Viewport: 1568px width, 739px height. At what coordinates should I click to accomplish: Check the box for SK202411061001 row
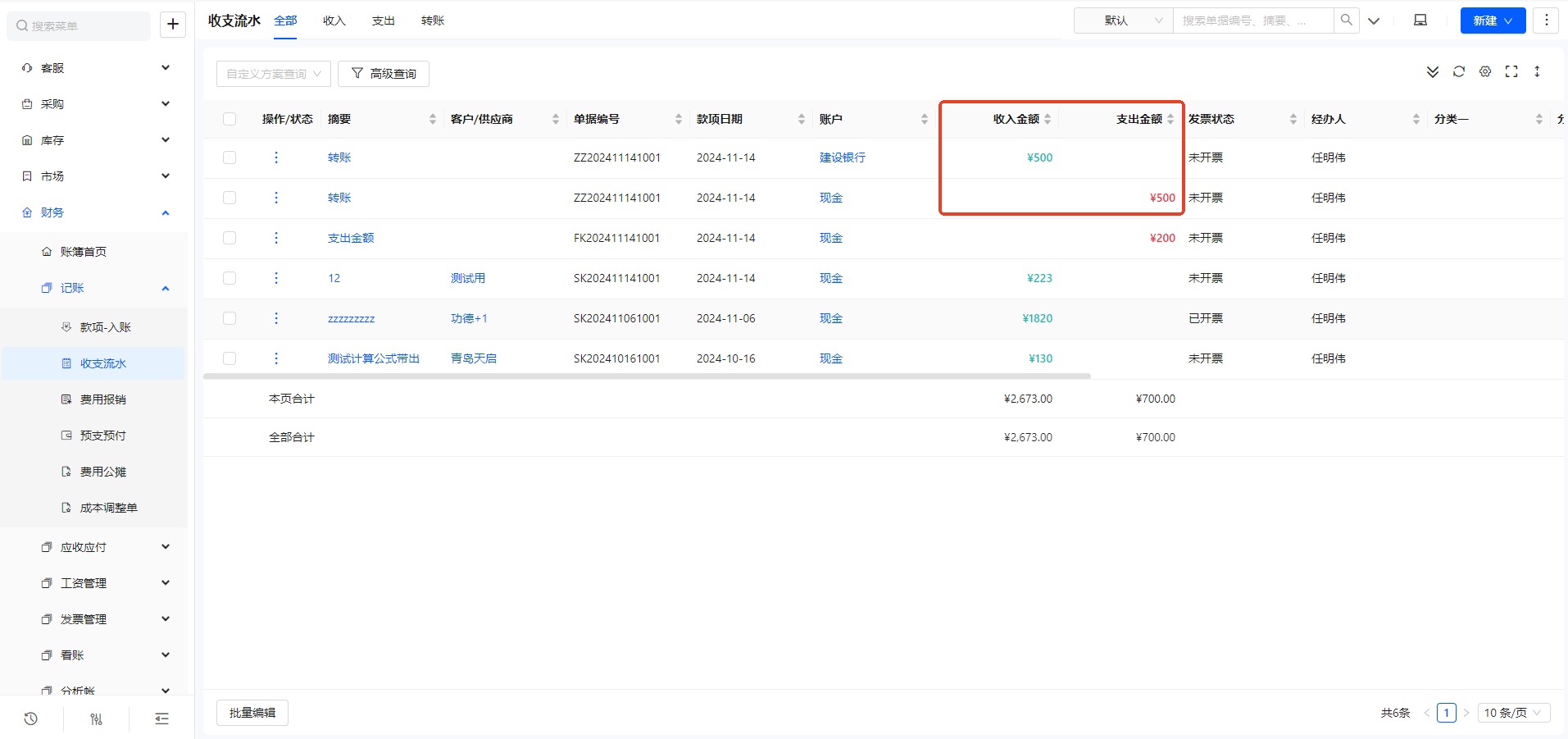pyautogui.click(x=230, y=318)
